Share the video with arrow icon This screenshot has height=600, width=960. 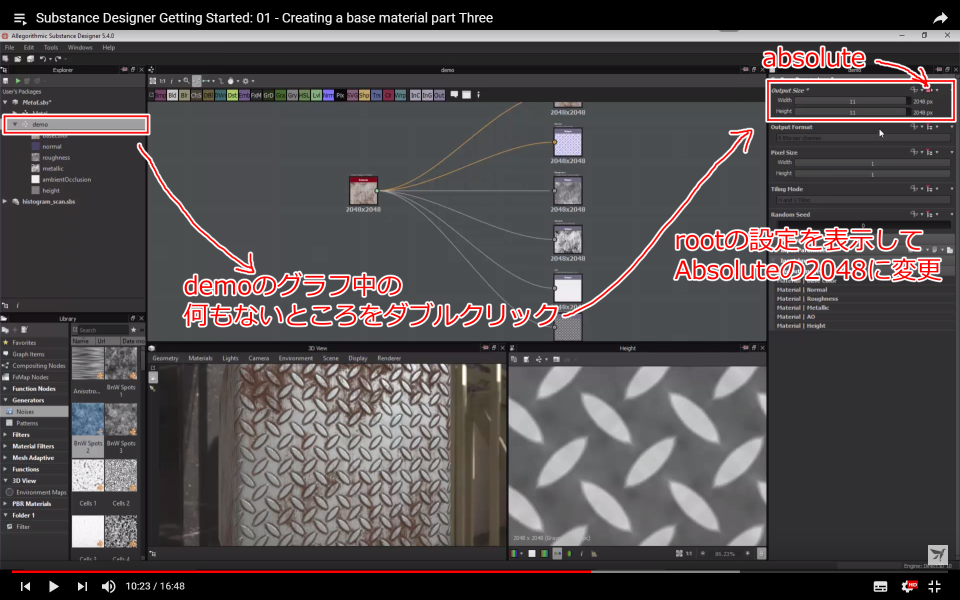940,18
